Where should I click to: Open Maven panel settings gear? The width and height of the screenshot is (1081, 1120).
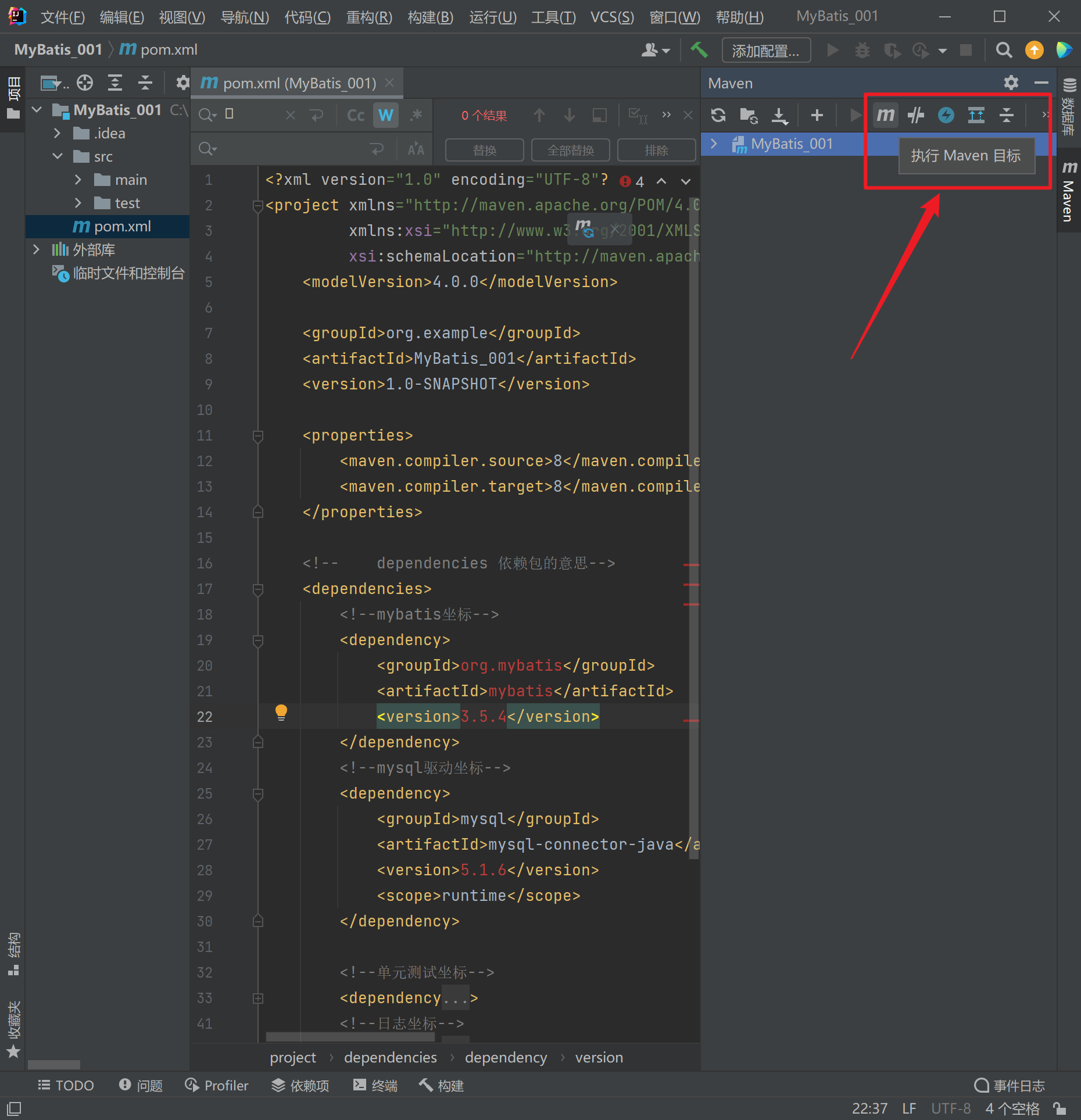1011,83
